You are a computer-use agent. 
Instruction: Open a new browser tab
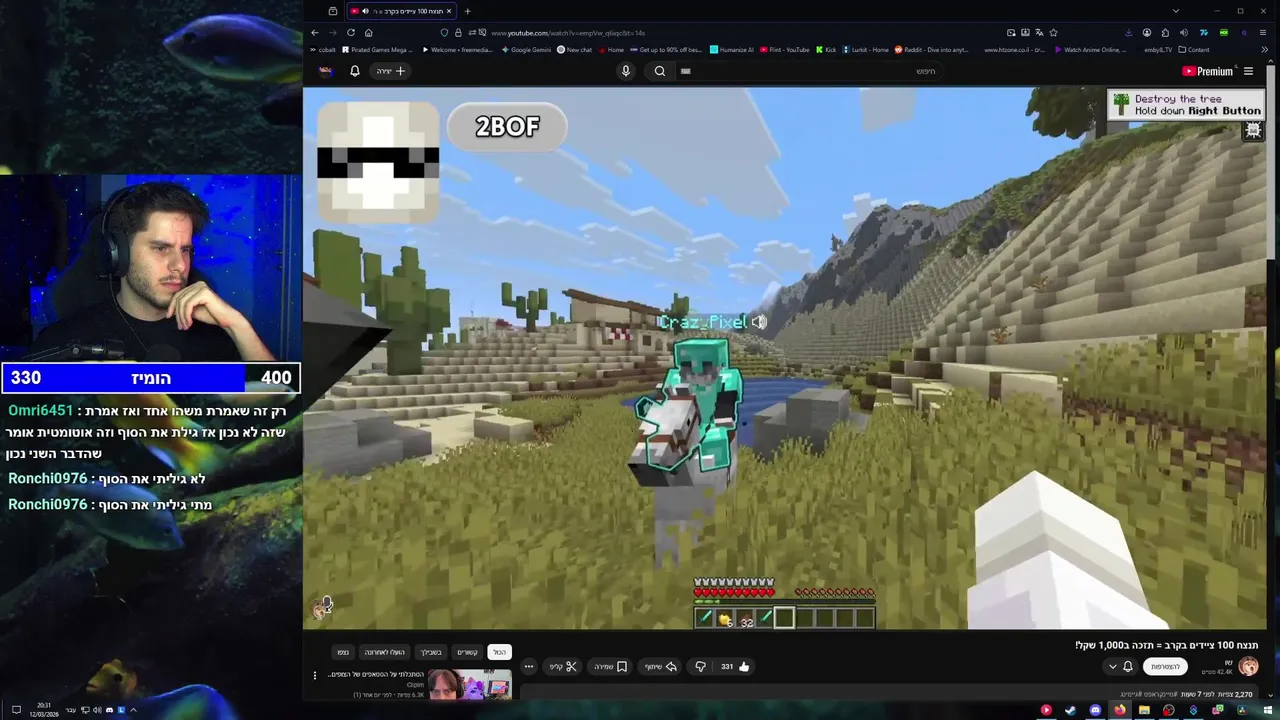[x=467, y=11]
